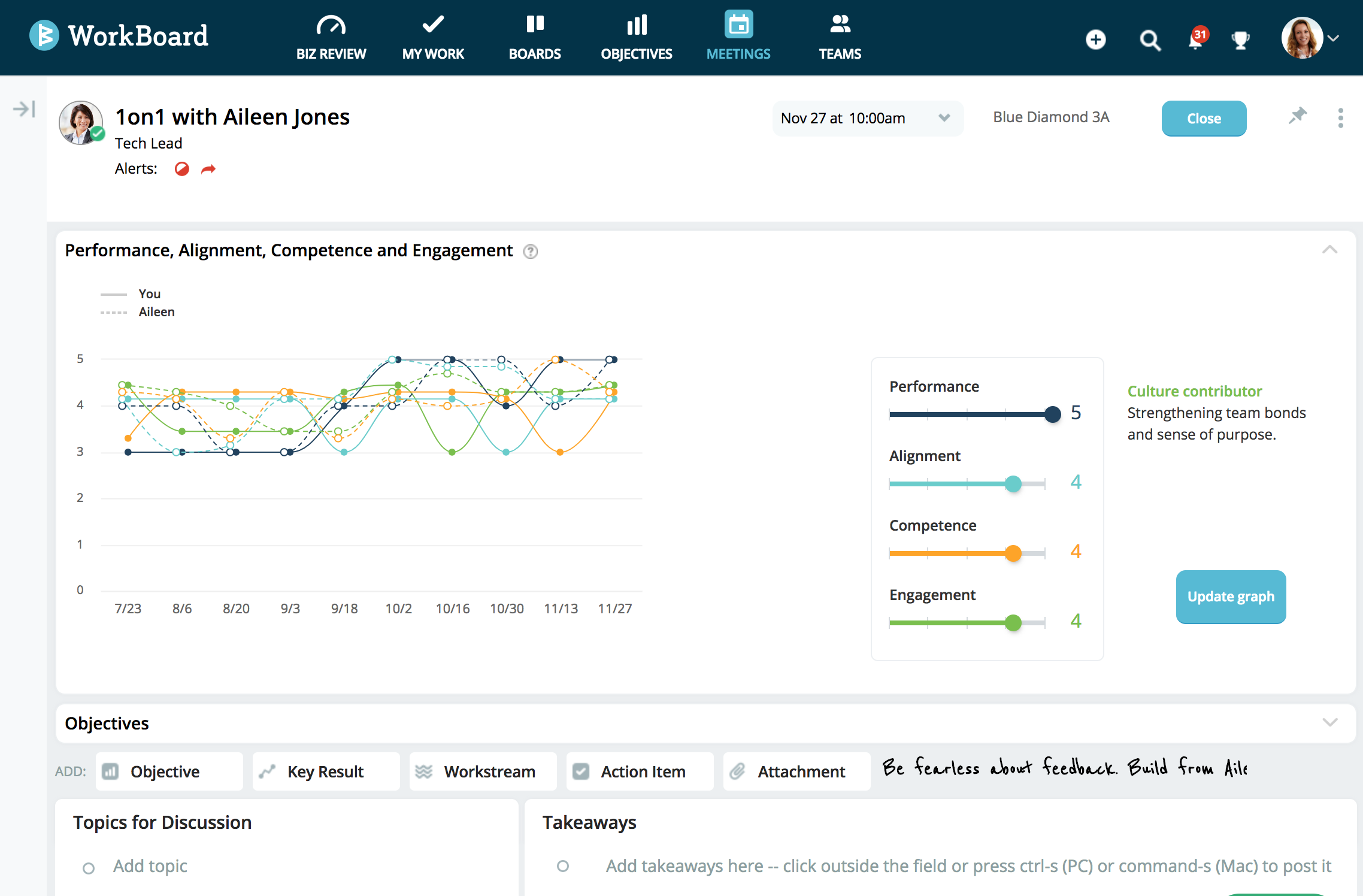Click the Culture contributor label
Image resolution: width=1363 pixels, height=896 pixels.
point(1195,391)
